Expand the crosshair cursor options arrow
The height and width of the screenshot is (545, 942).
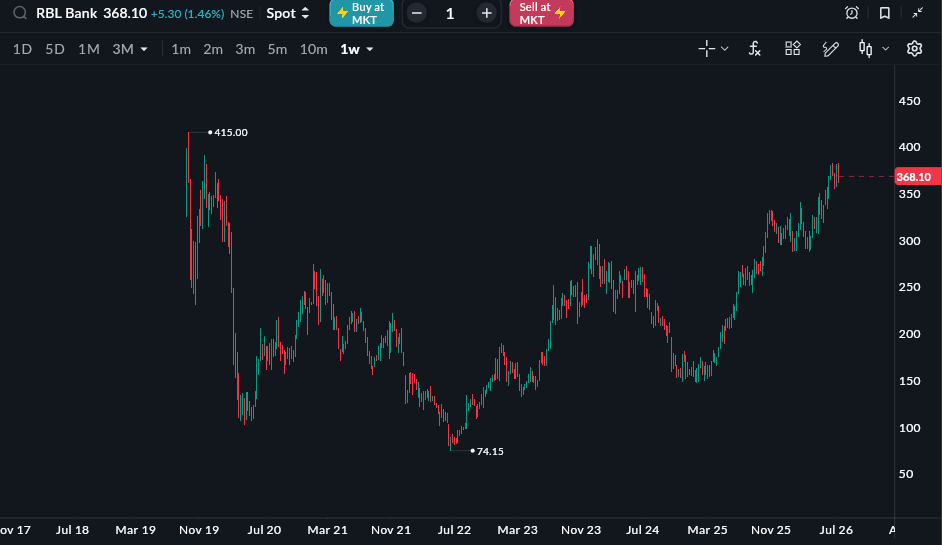(x=725, y=49)
